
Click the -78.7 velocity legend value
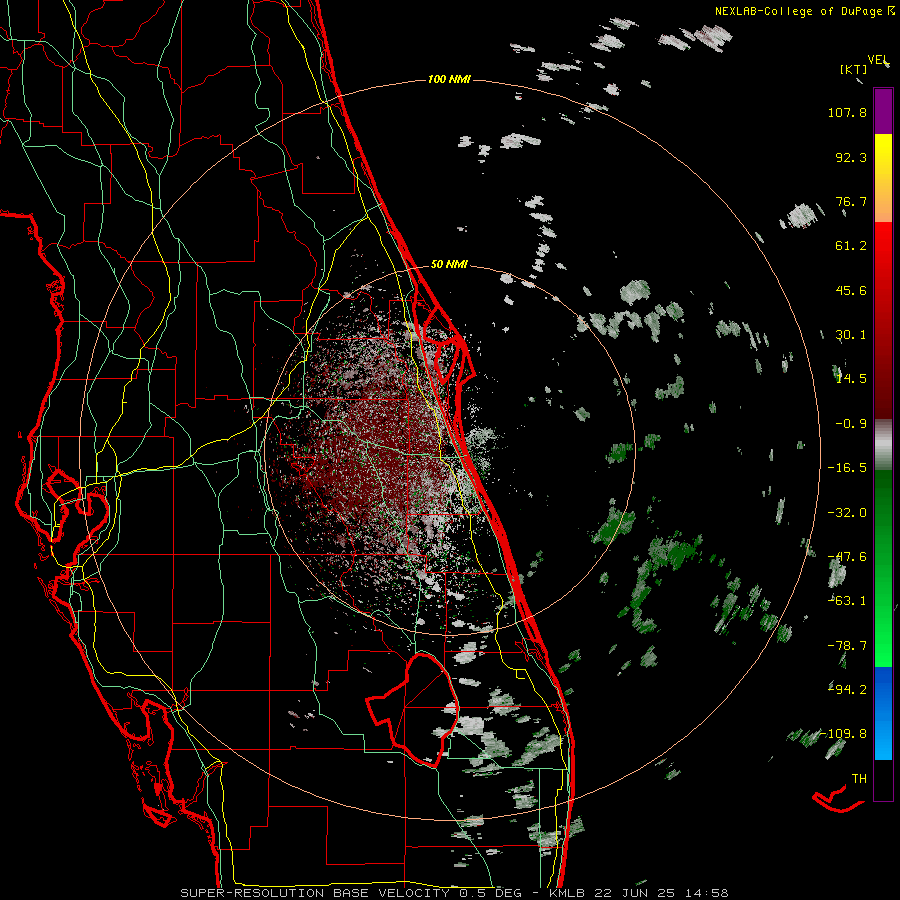coord(847,646)
